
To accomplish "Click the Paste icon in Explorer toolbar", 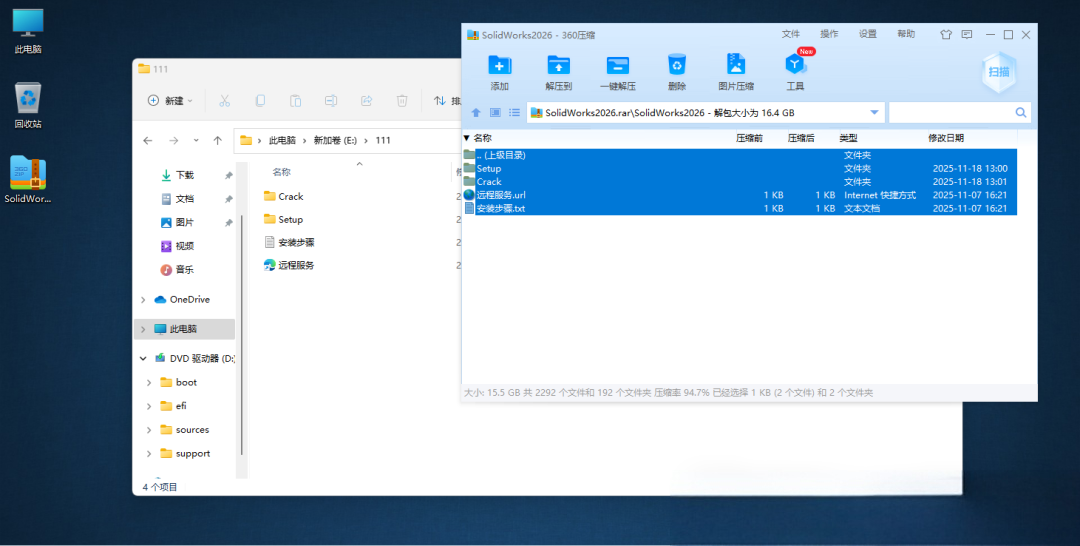I will point(295,101).
